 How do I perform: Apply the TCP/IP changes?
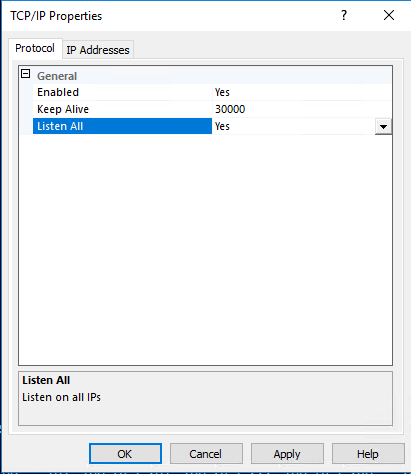point(287,454)
